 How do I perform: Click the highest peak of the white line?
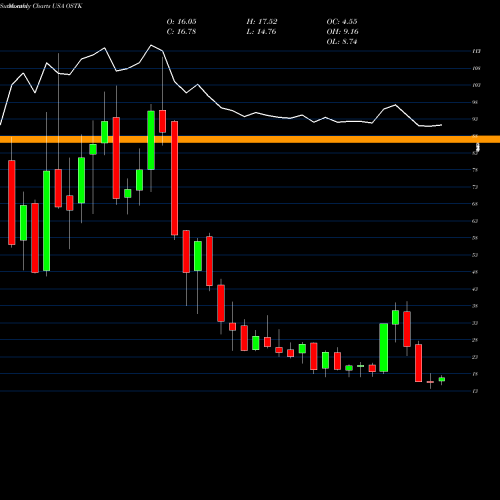(x=151, y=45)
